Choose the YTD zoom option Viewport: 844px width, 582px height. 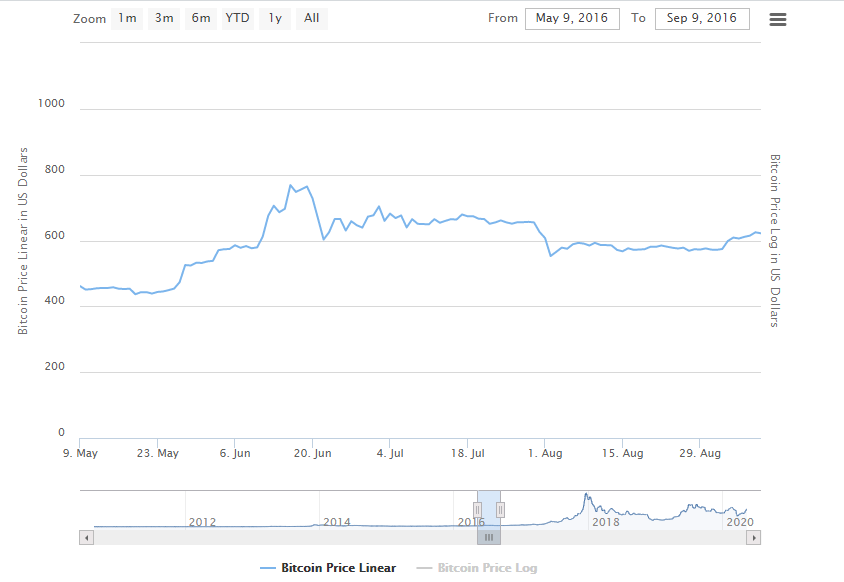click(x=237, y=18)
